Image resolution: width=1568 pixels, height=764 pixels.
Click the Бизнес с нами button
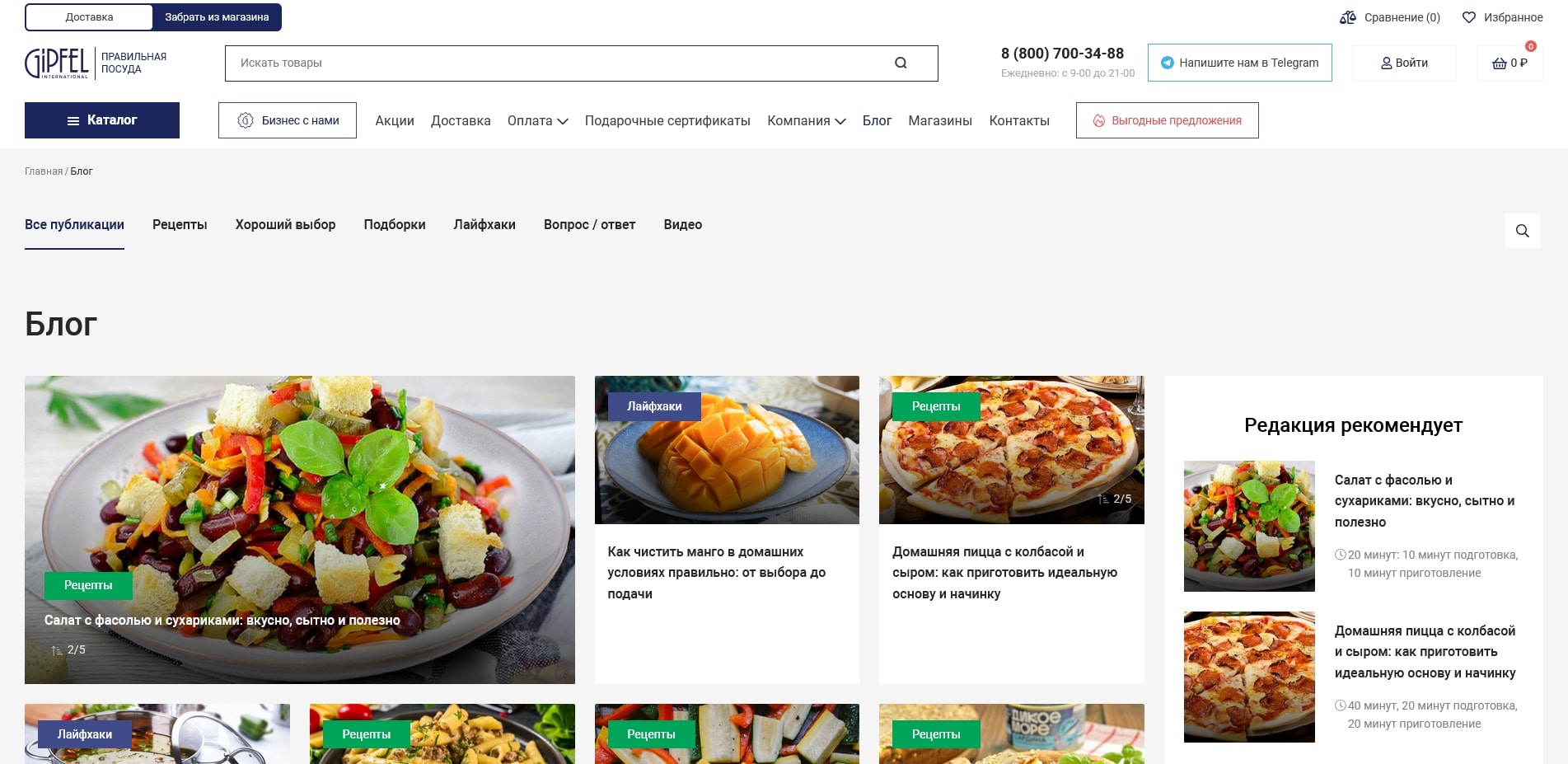(x=288, y=120)
